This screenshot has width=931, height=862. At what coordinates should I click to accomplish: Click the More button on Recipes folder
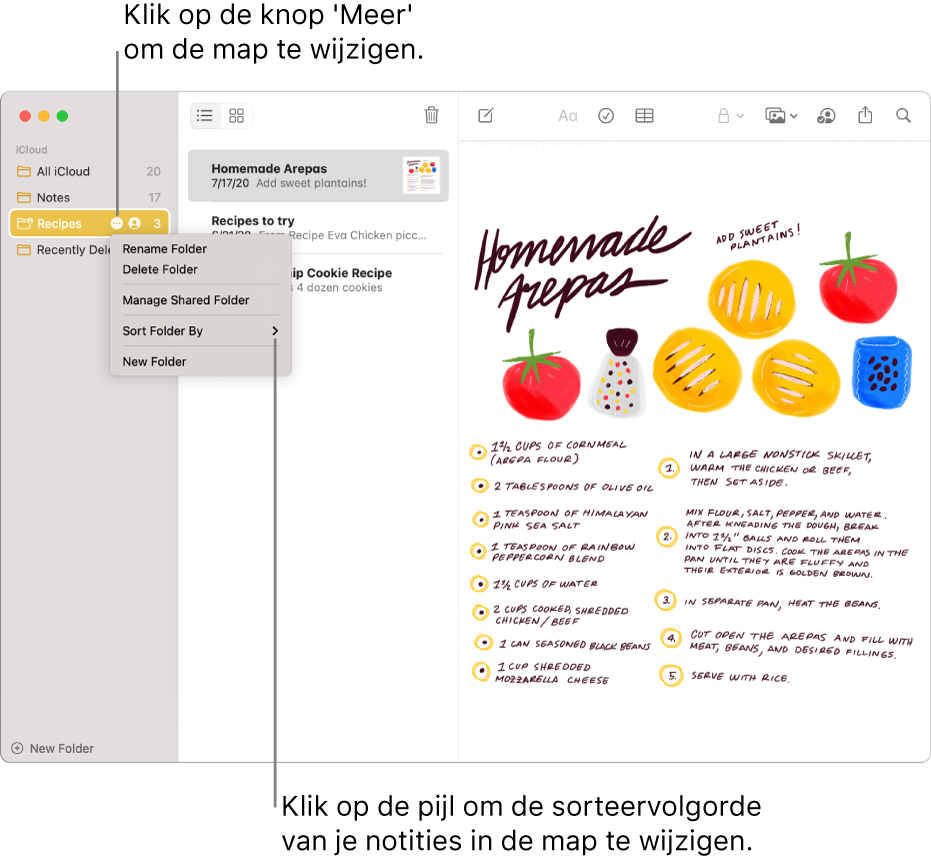(x=117, y=223)
